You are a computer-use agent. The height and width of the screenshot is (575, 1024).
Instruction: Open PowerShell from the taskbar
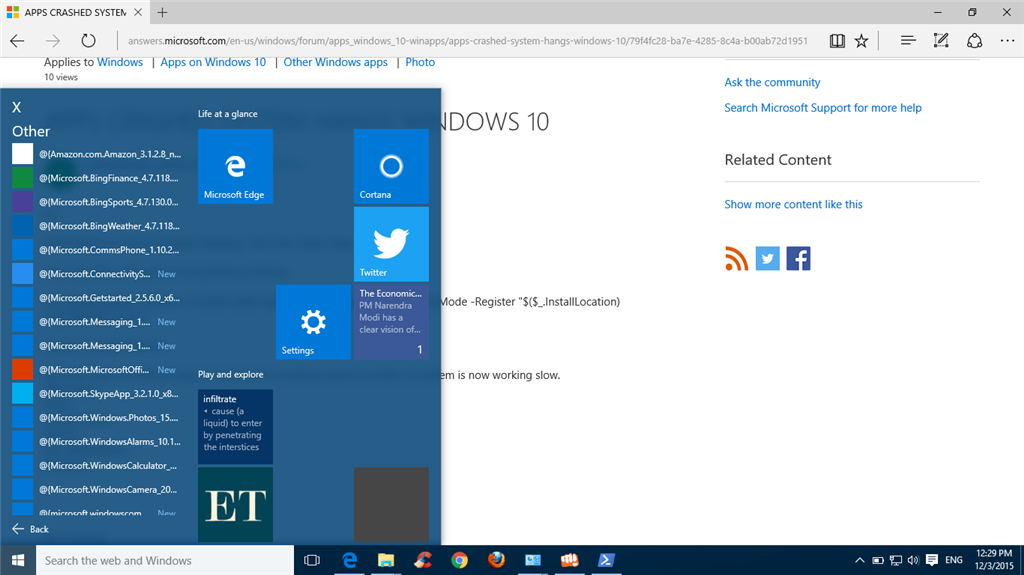click(x=606, y=561)
